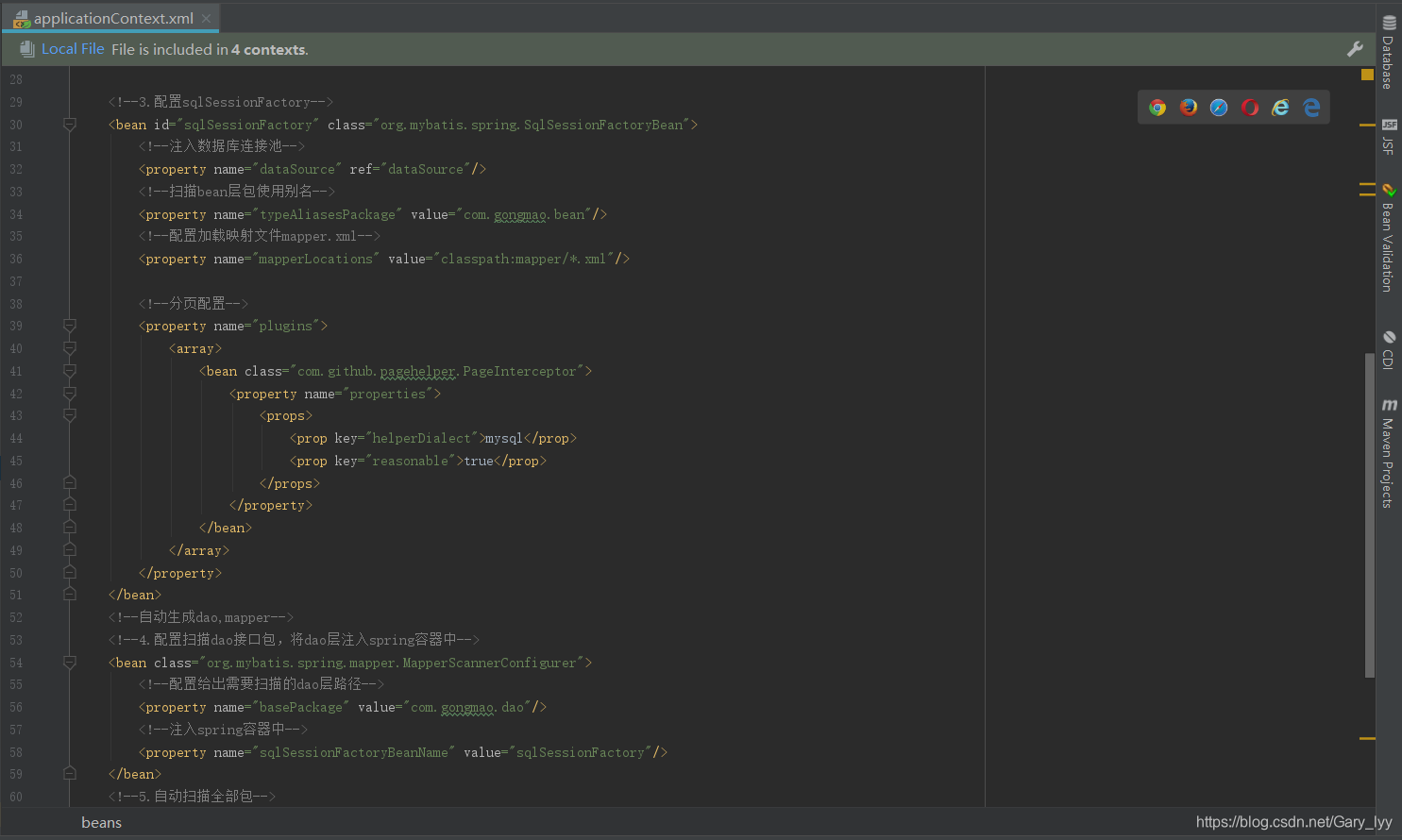Click the applicationContext.xml file type icon

click(x=22, y=19)
